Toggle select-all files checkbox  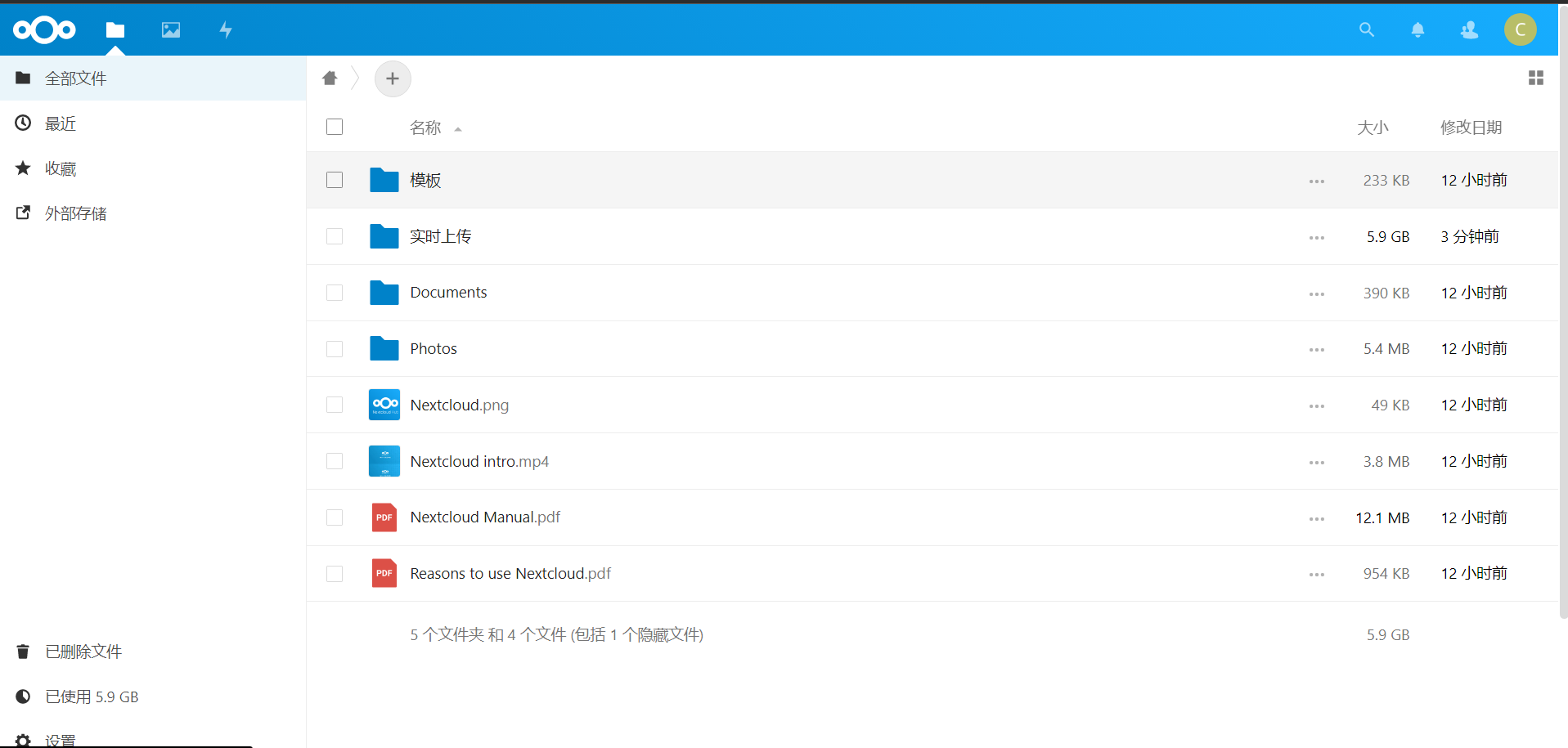(x=335, y=127)
